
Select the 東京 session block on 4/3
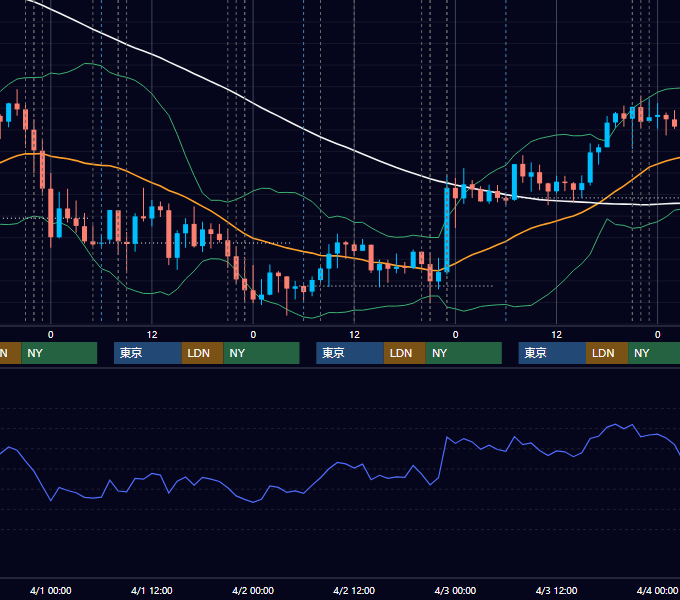(552, 353)
